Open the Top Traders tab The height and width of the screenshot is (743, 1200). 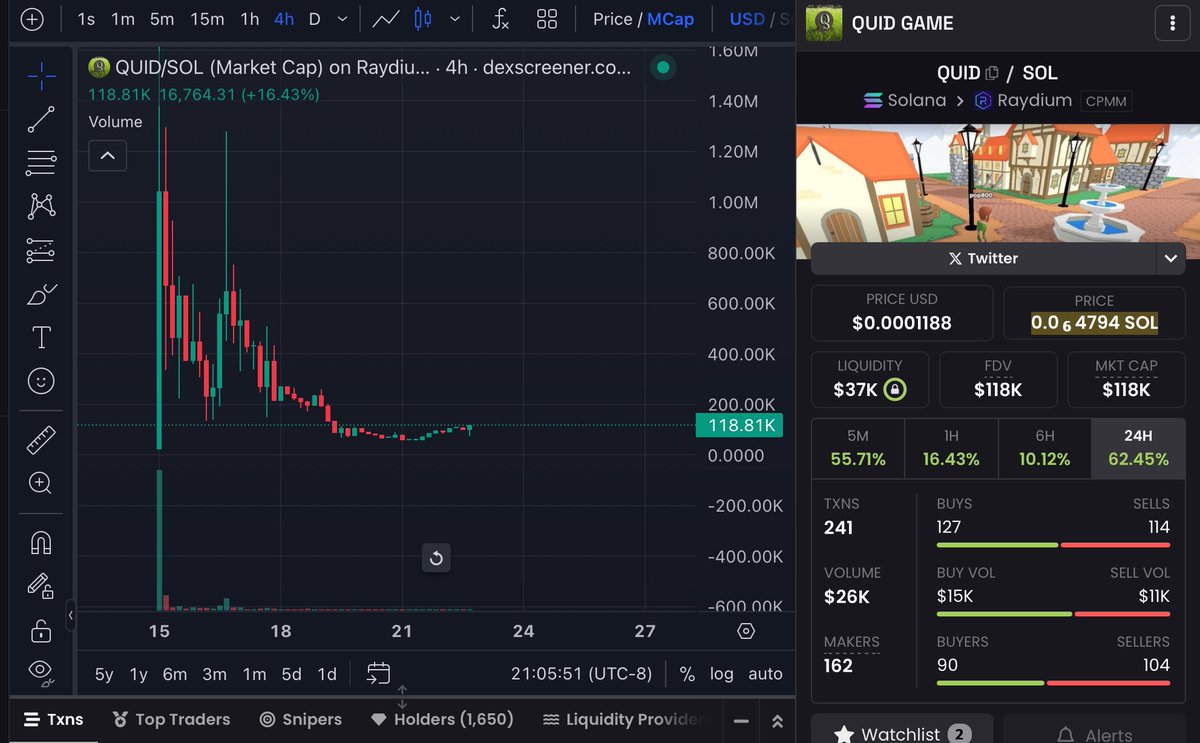tap(171, 719)
